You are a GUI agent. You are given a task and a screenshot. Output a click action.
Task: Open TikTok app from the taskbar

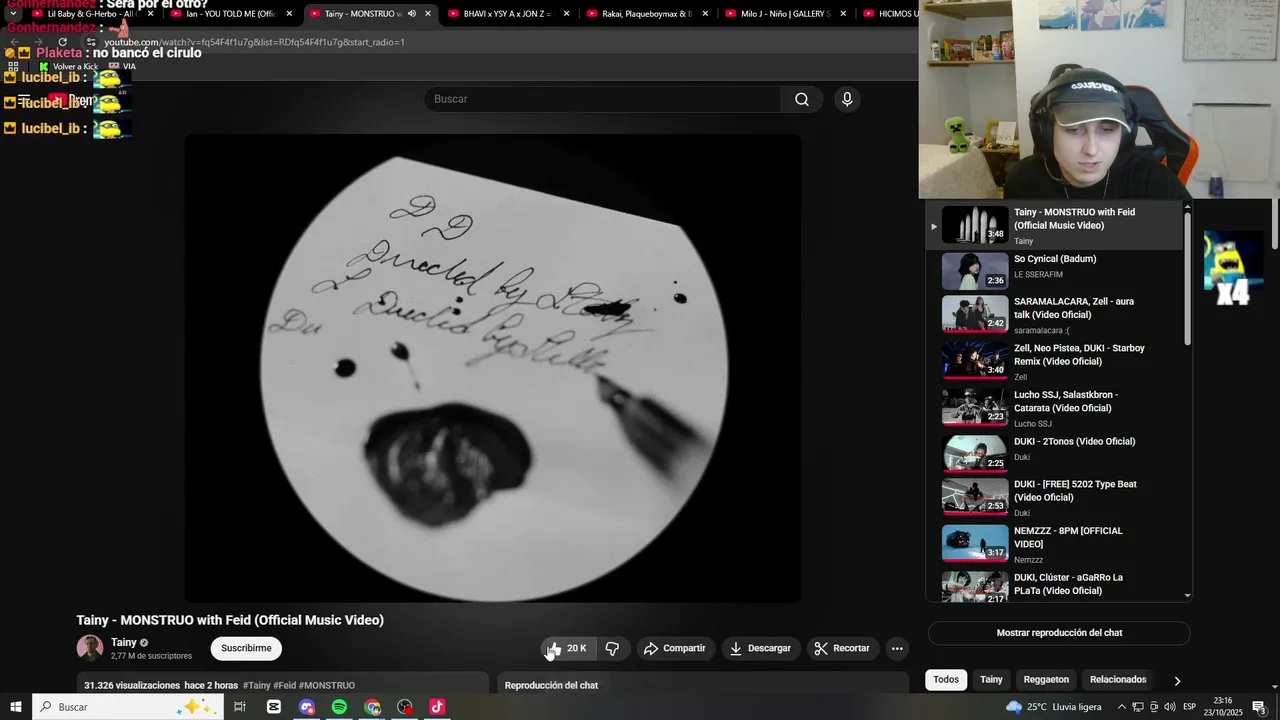[437, 707]
